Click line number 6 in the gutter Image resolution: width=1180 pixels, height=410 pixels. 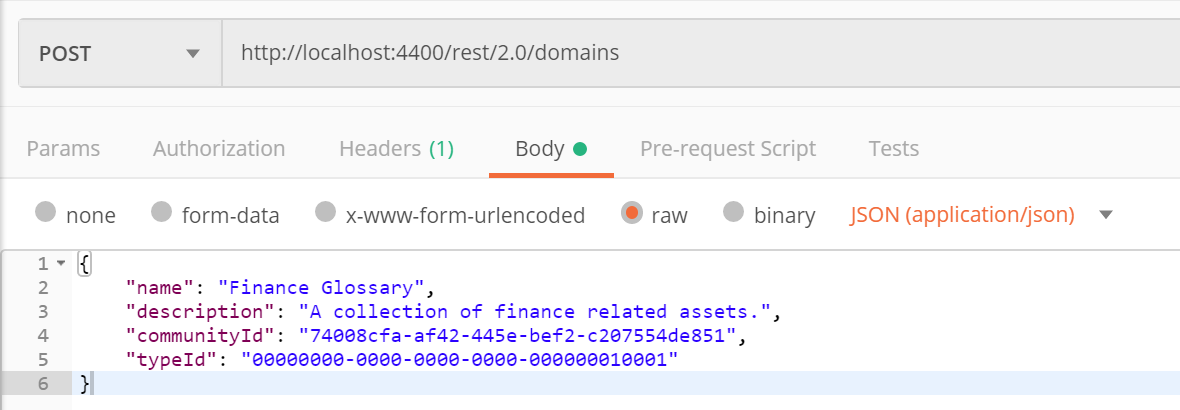[42, 383]
